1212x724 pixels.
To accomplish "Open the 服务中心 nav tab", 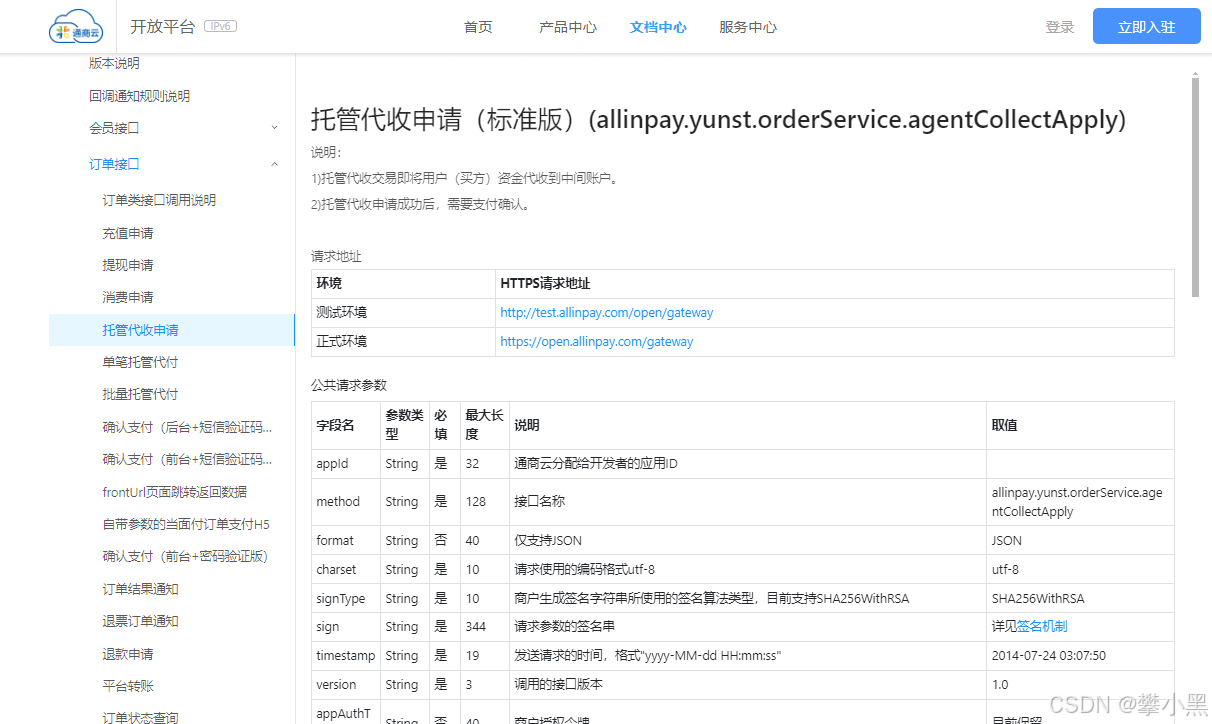I will point(748,27).
